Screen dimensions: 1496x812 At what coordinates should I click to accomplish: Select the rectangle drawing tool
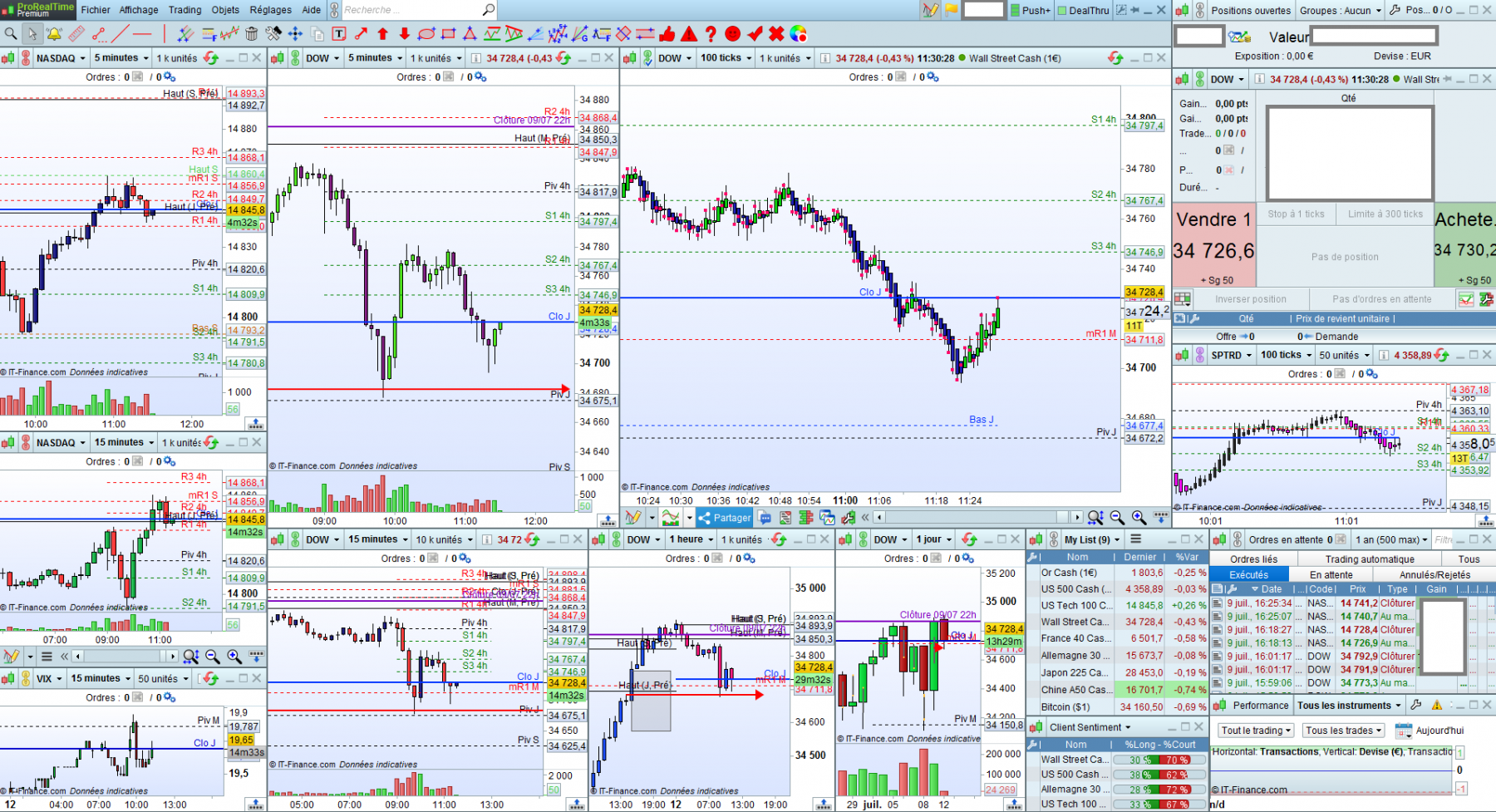[449, 34]
